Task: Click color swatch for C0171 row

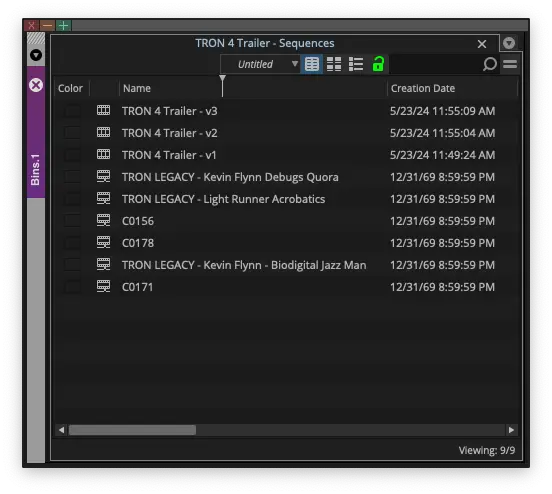Action: coord(72,287)
